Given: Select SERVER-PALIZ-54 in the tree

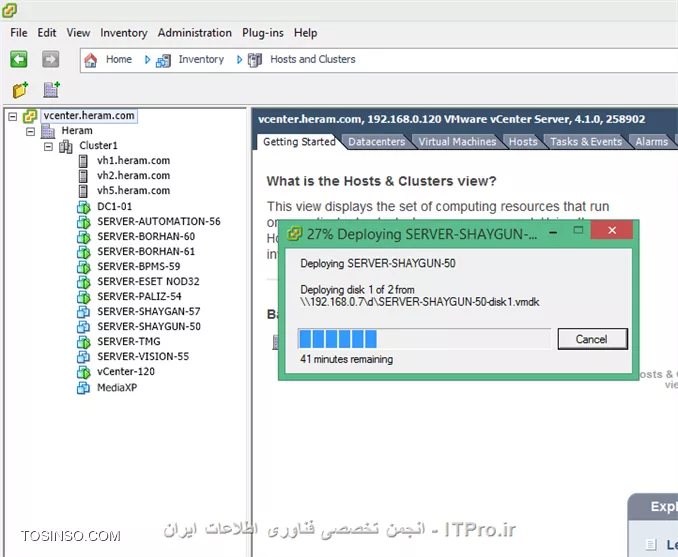Looking at the screenshot, I should [139, 297].
